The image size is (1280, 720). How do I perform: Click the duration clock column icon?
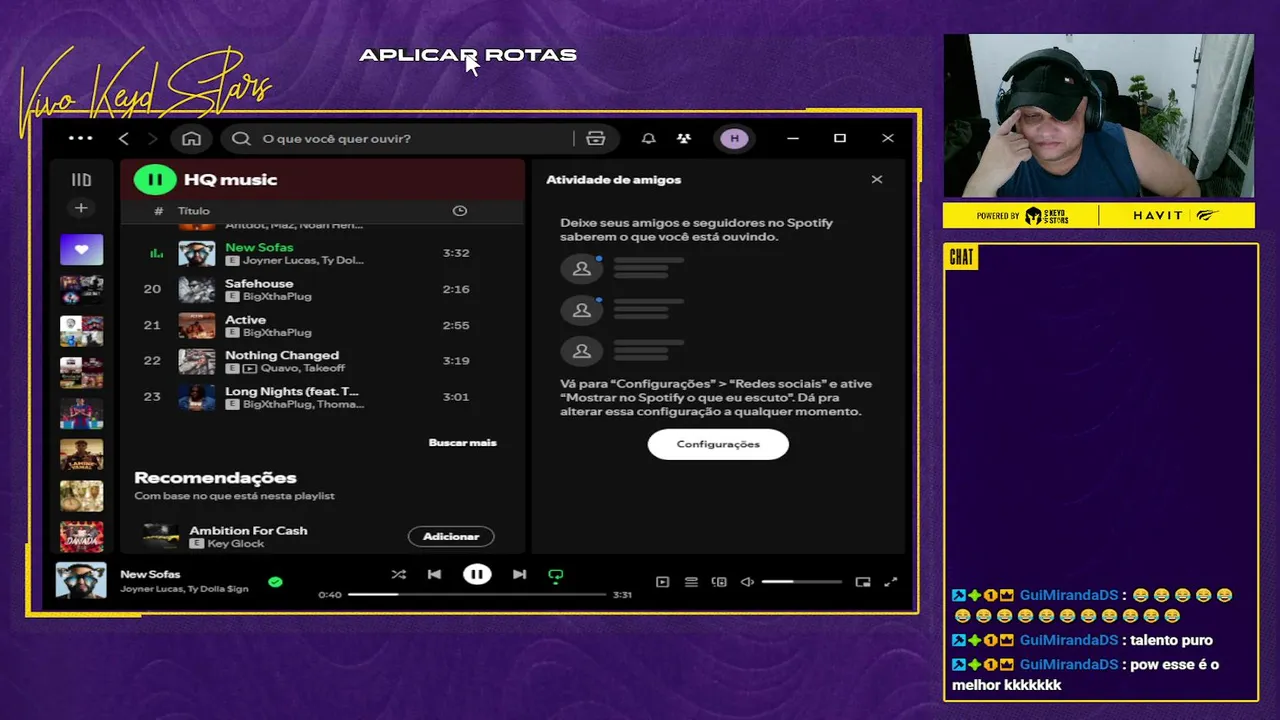pos(460,211)
